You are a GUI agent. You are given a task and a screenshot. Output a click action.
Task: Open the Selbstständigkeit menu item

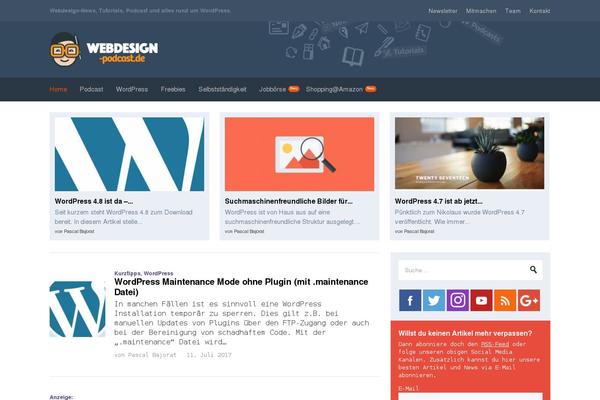[x=222, y=89]
